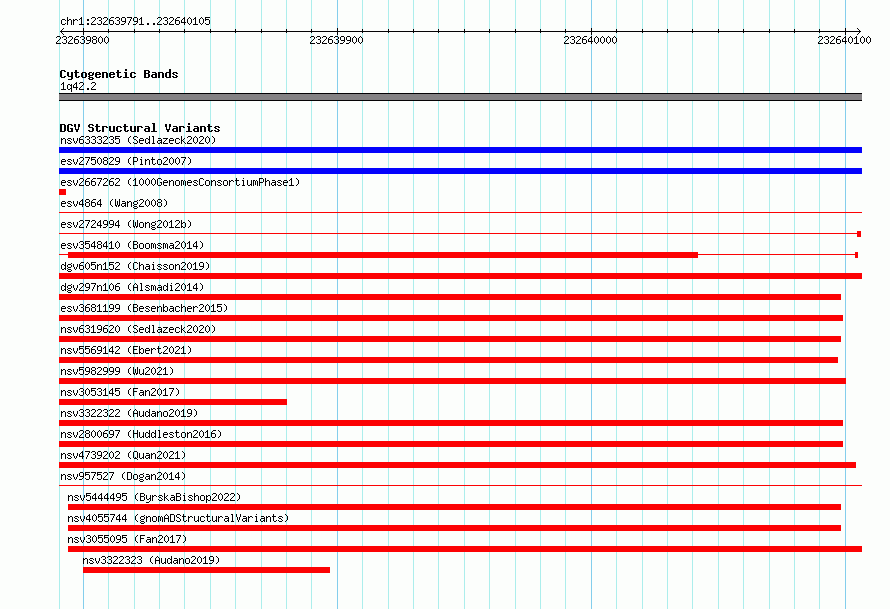The image size is (890, 609).
Task: Click nsv4055744 (gnomADStructuralVariants) label
Action: point(178,518)
